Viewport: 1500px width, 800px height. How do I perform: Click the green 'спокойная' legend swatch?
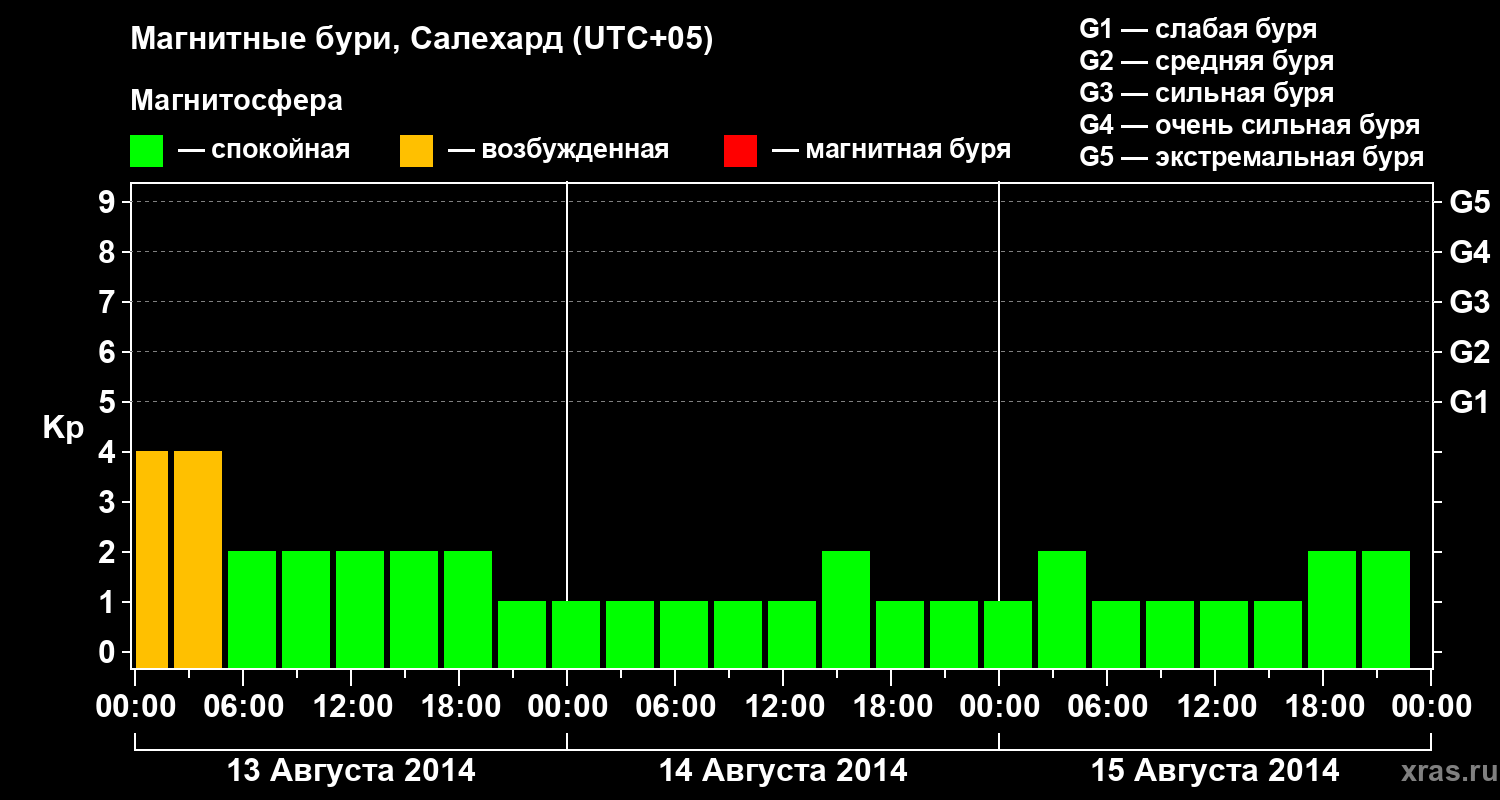(146, 151)
